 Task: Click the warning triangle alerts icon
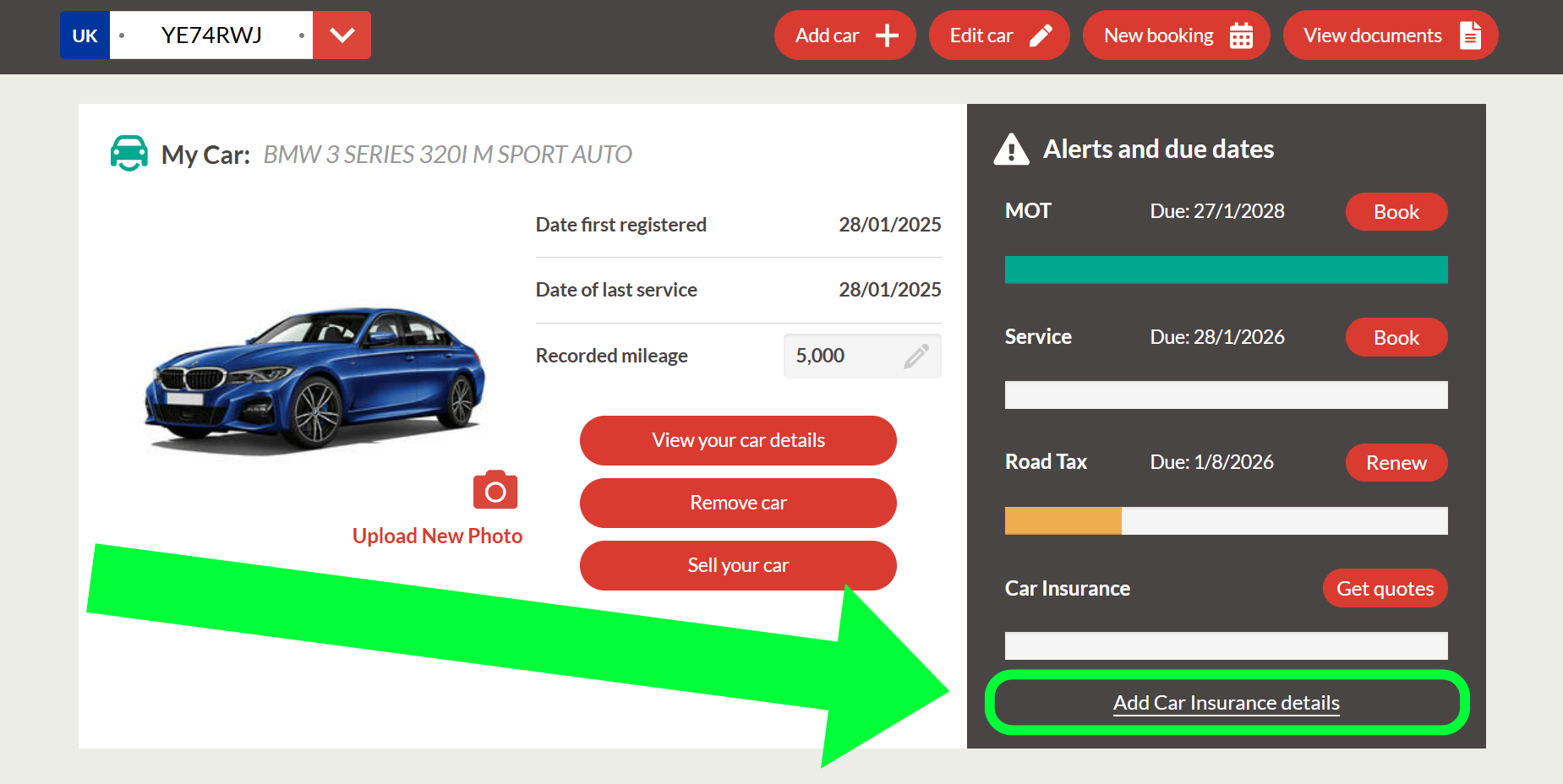coord(1011,150)
